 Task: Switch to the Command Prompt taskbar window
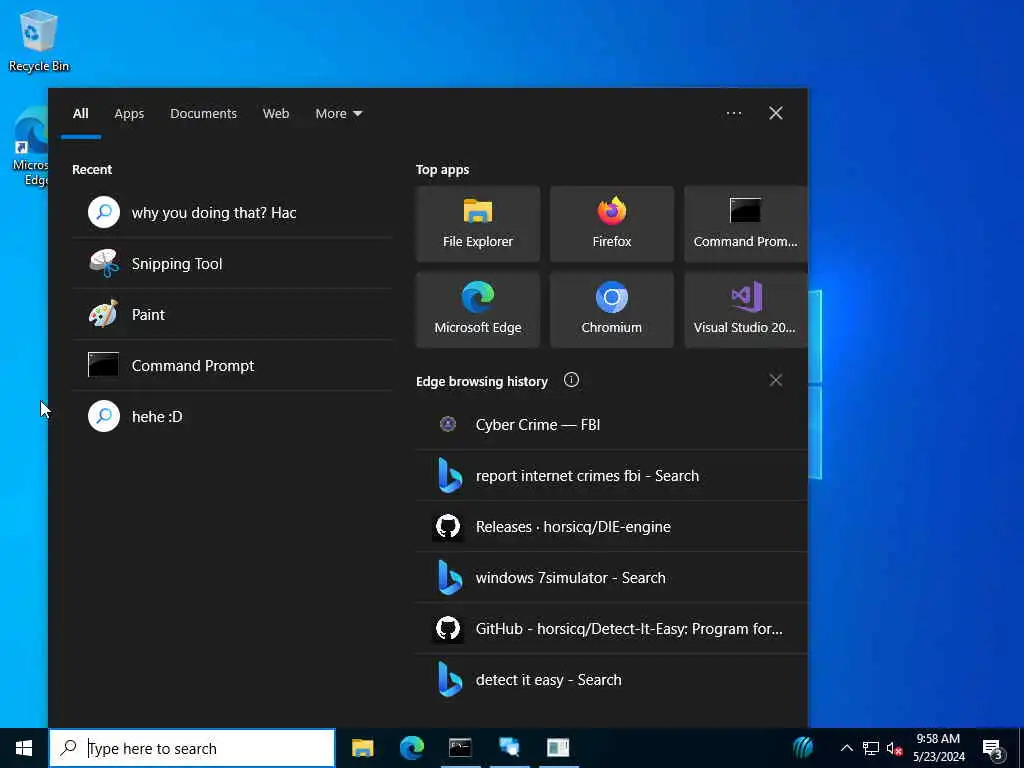click(460, 748)
